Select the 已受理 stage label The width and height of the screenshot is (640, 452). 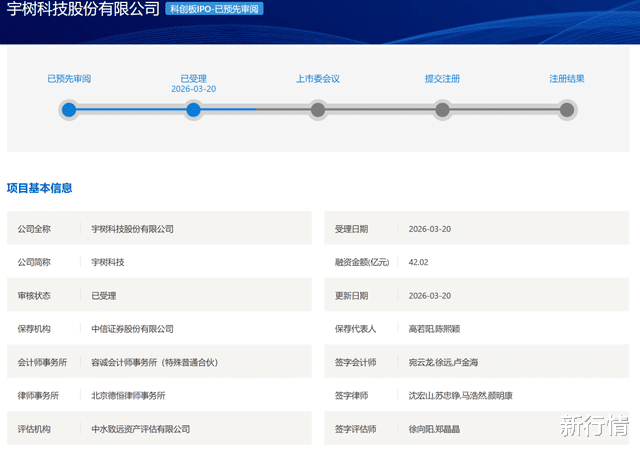(193, 78)
